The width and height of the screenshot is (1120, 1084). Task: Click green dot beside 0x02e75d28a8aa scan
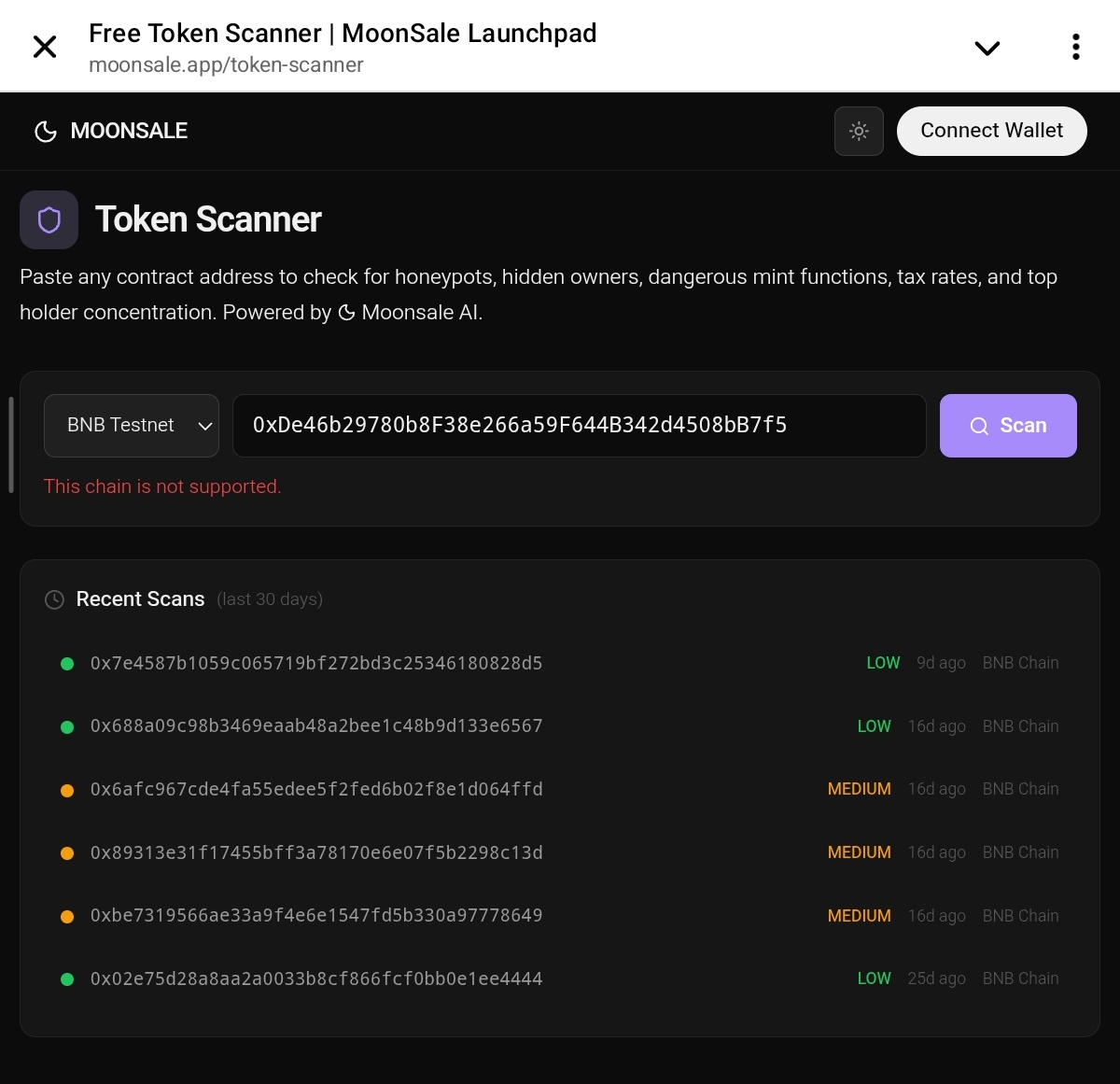pos(67,979)
